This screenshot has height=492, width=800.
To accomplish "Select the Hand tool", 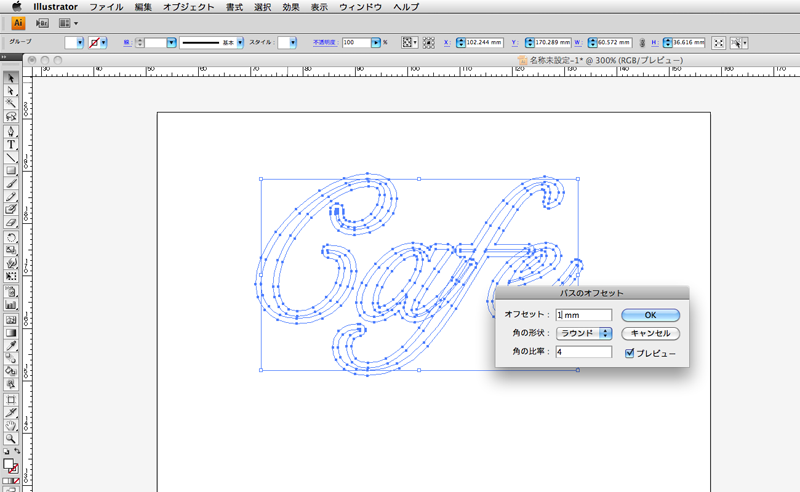I will tap(11, 426).
